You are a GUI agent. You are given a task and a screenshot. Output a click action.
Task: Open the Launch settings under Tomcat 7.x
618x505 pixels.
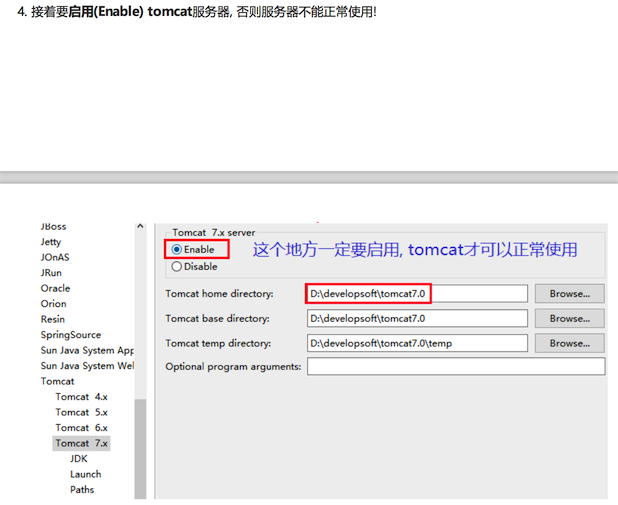(86, 474)
